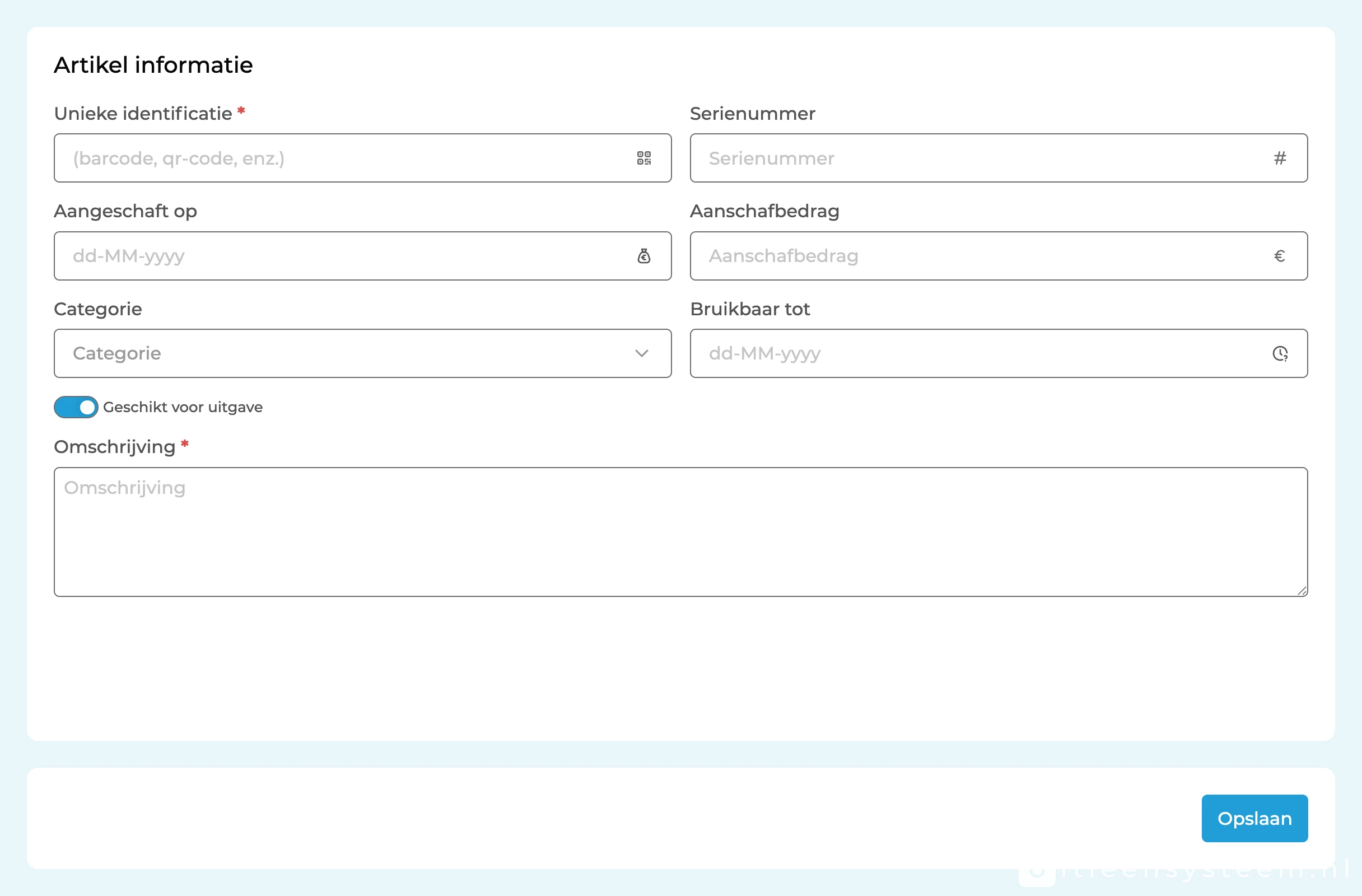Expand the Categorie chevron arrow
The image size is (1362, 896).
[641, 353]
